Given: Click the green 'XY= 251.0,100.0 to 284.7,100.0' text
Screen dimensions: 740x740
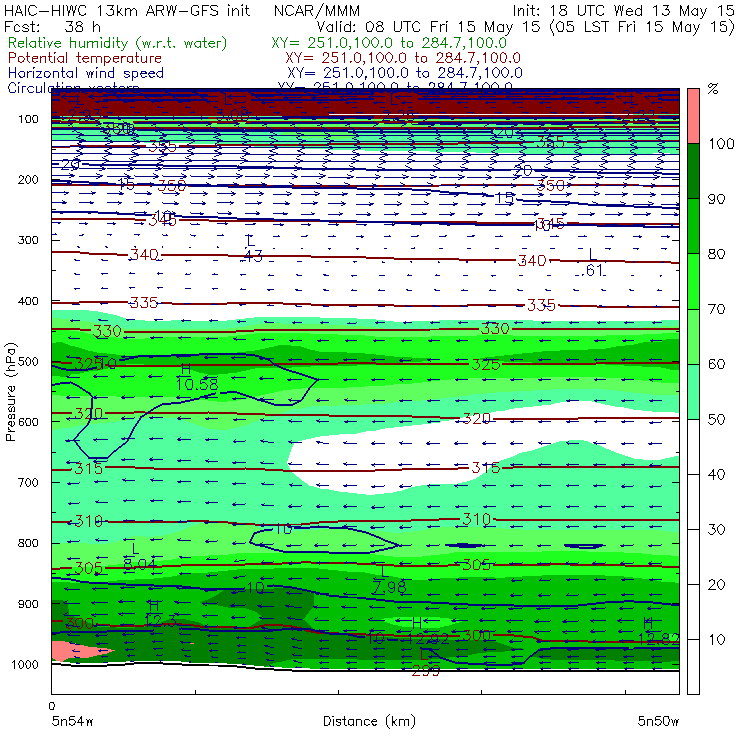Looking at the screenshot, I should [x=389, y=43].
